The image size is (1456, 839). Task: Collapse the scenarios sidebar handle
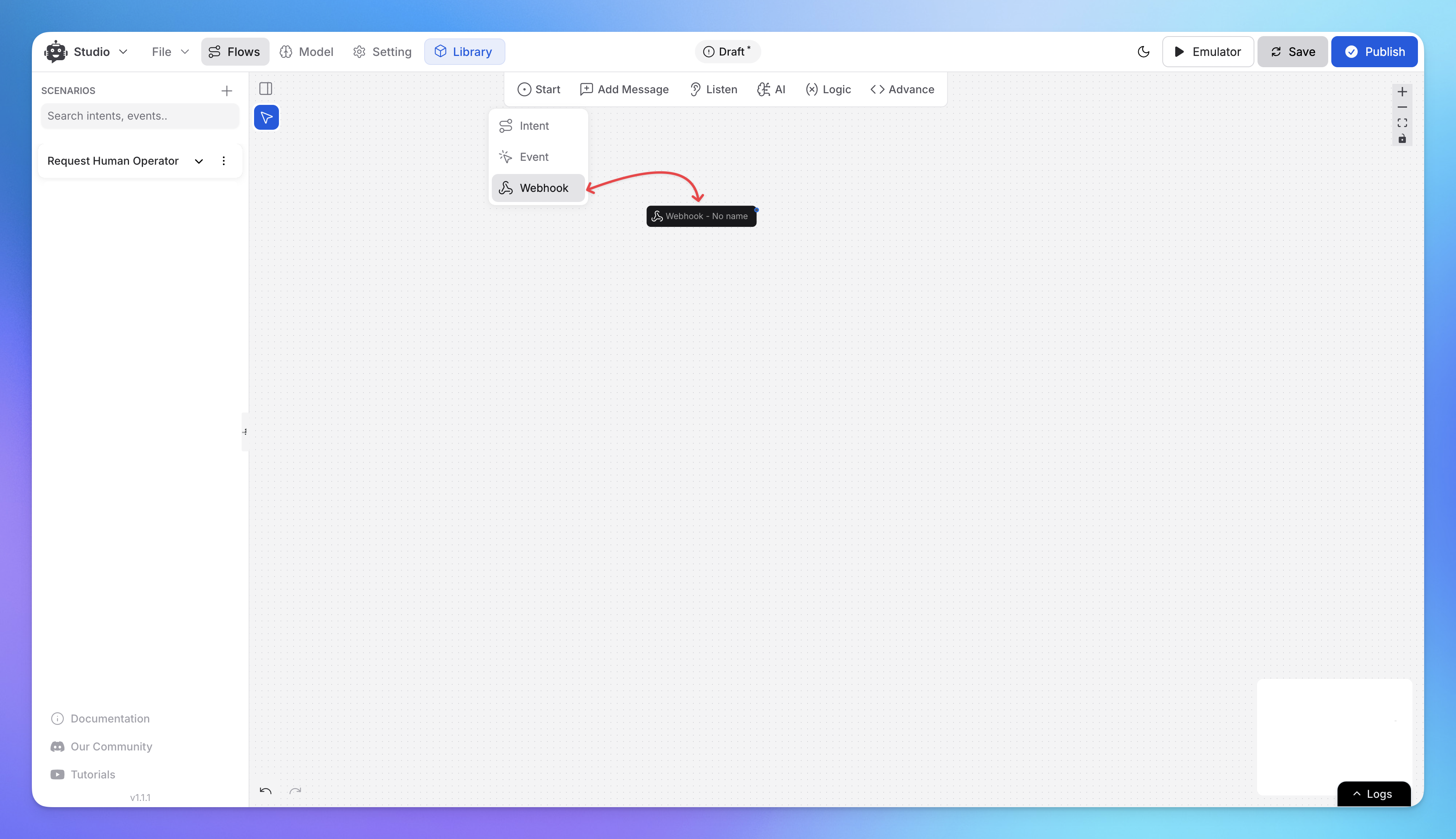[x=245, y=432]
